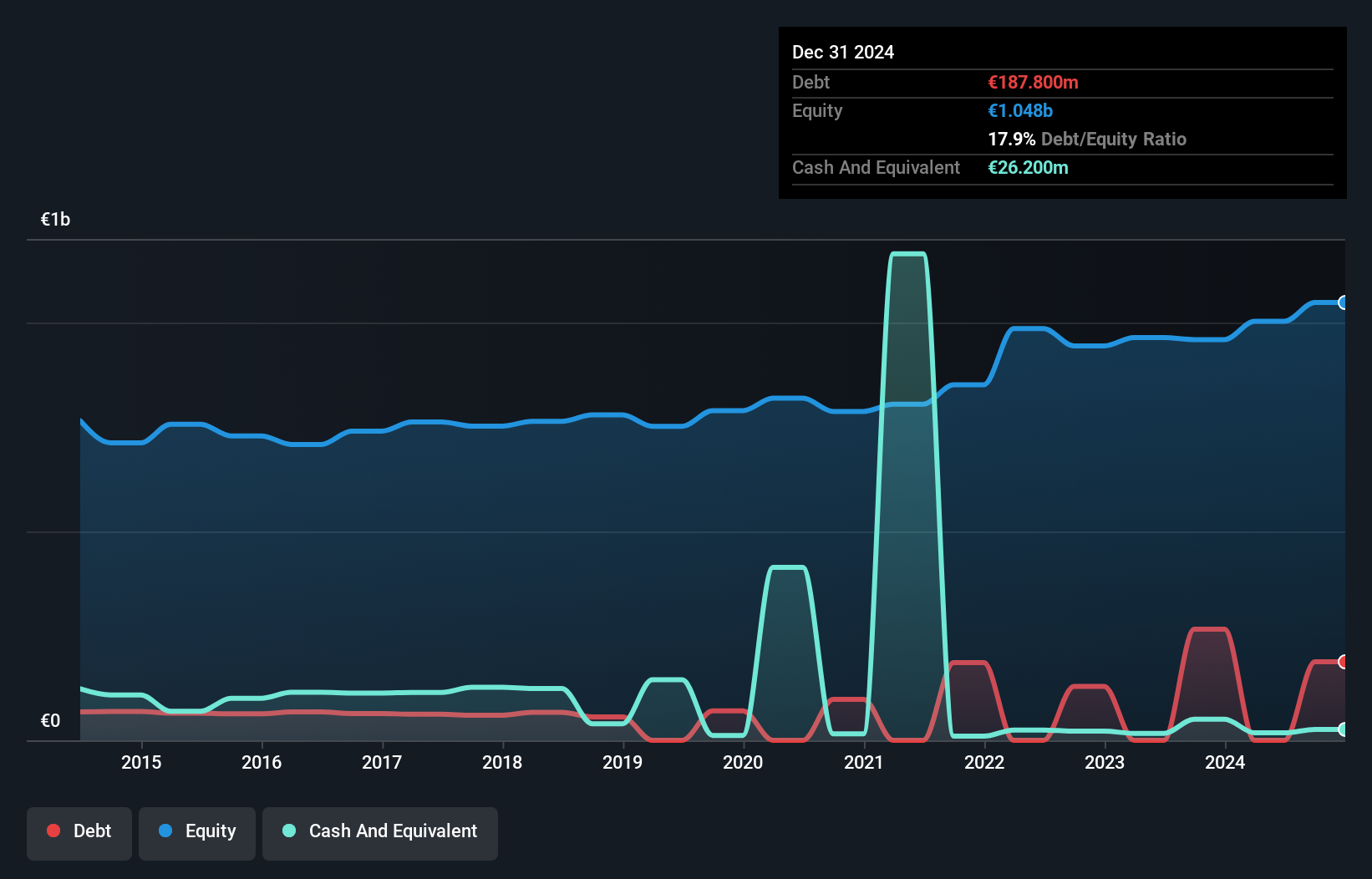1372x879 pixels.
Task: Click the teal Cash And Equivalent legend dot
Action: [x=289, y=831]
